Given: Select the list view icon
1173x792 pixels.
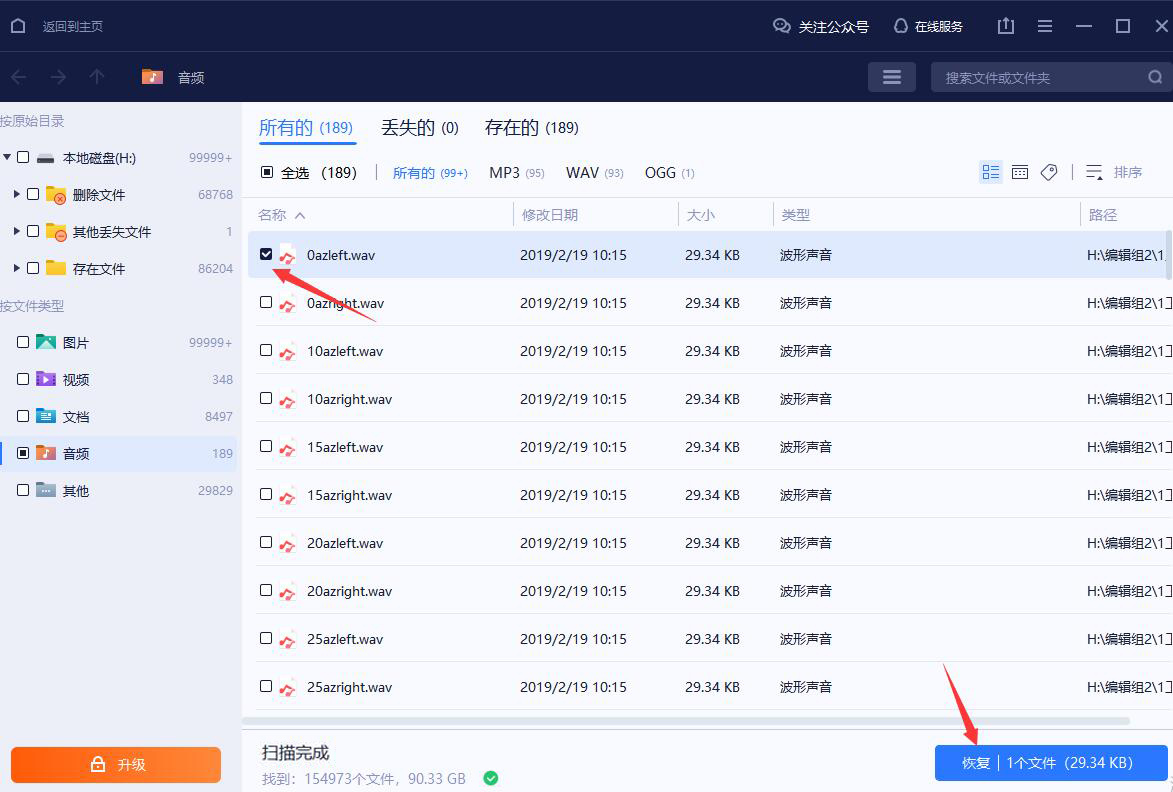Looking at the screenshot, I should pyautogui.click(x=990, y=172).
